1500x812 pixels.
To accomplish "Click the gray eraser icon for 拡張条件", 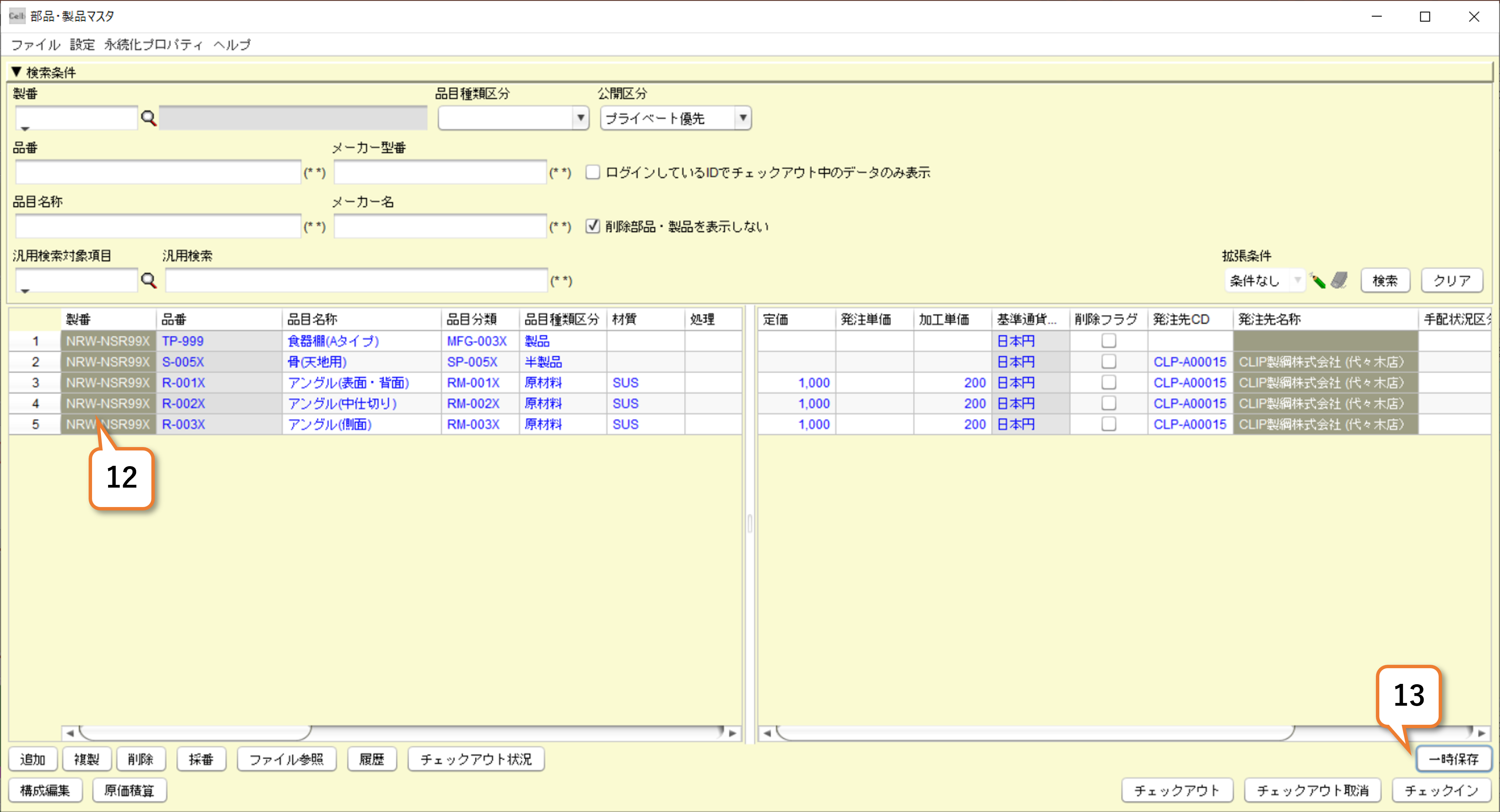I will click(1339, 280).
